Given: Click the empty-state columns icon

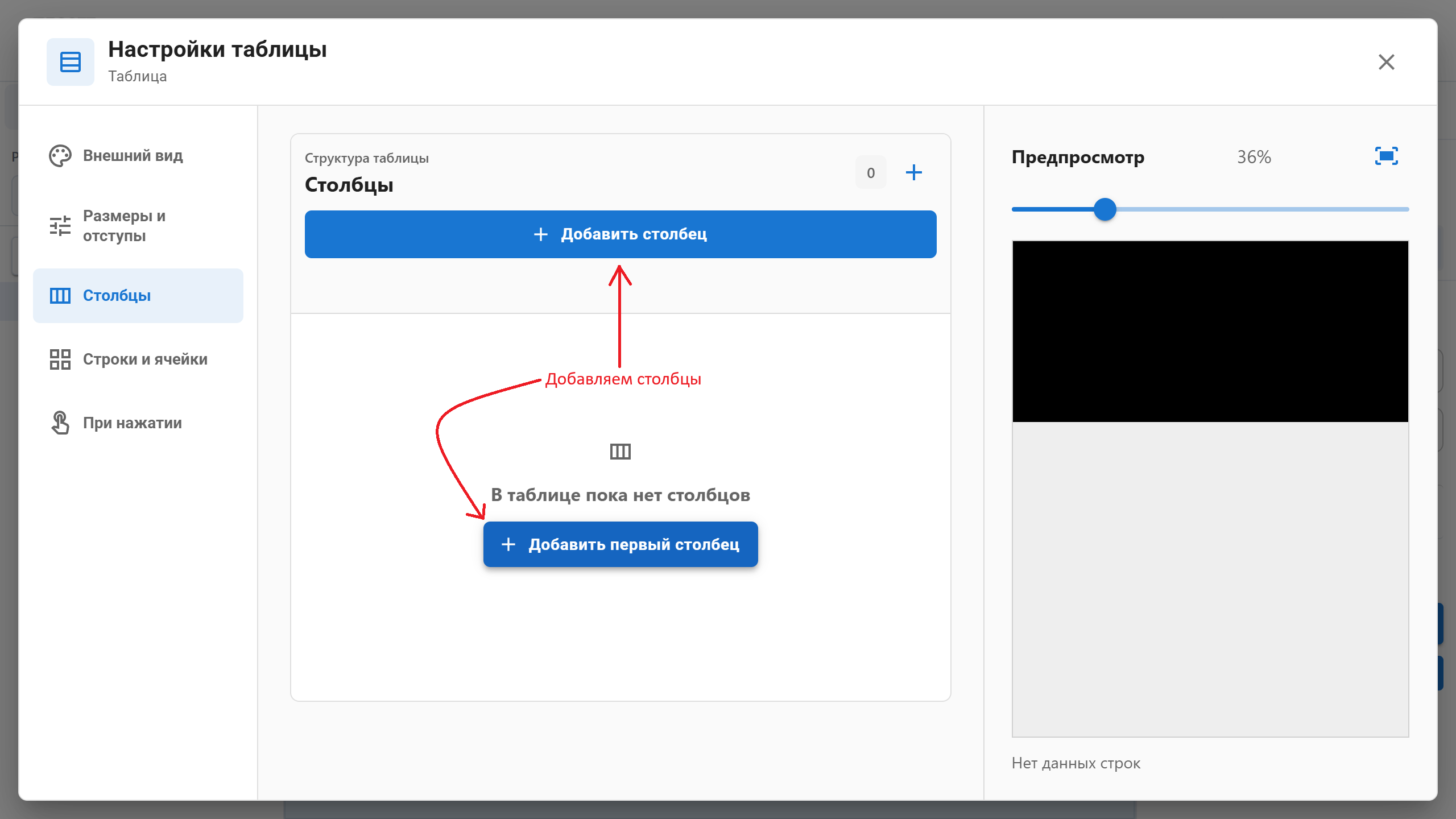Looking at the screenshot, I should [x=621, y=452].
